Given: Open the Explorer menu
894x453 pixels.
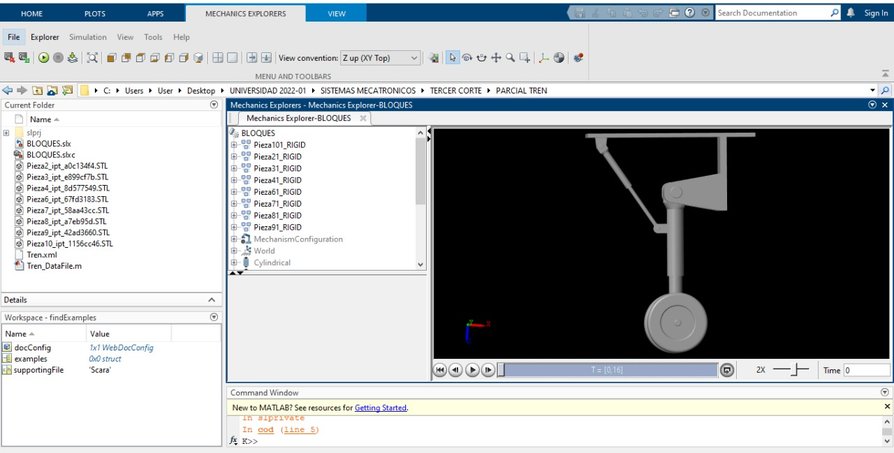Looking at the screenshot, I should point(45,37).
